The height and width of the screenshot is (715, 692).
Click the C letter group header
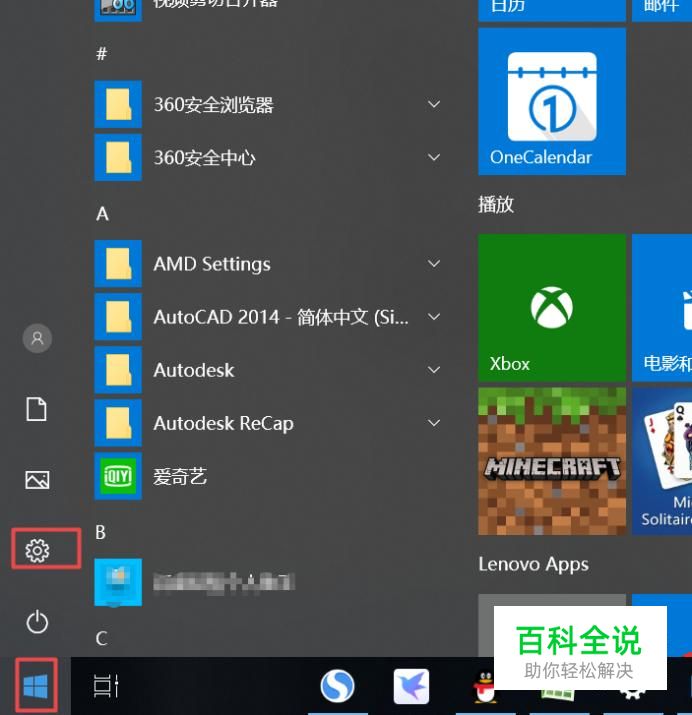101,638
